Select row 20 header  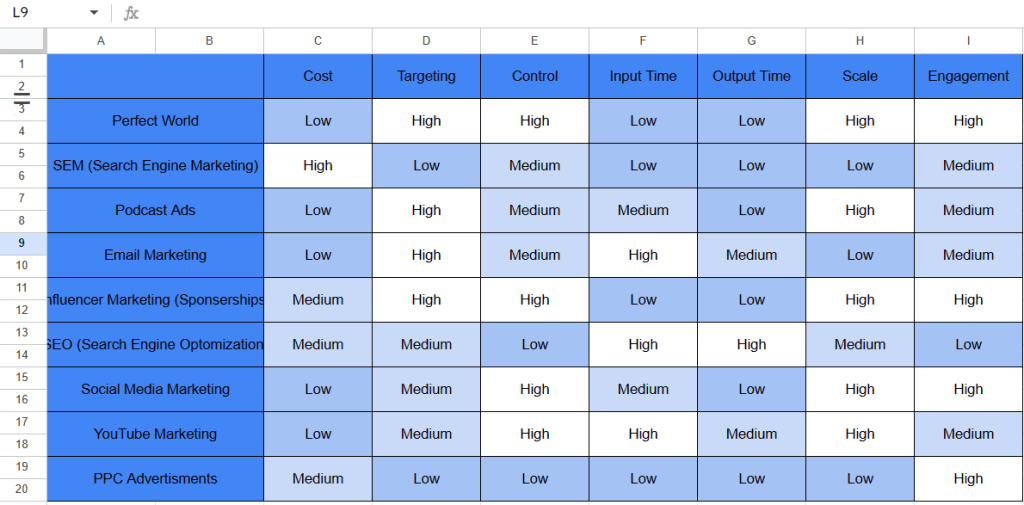point(22,489)
